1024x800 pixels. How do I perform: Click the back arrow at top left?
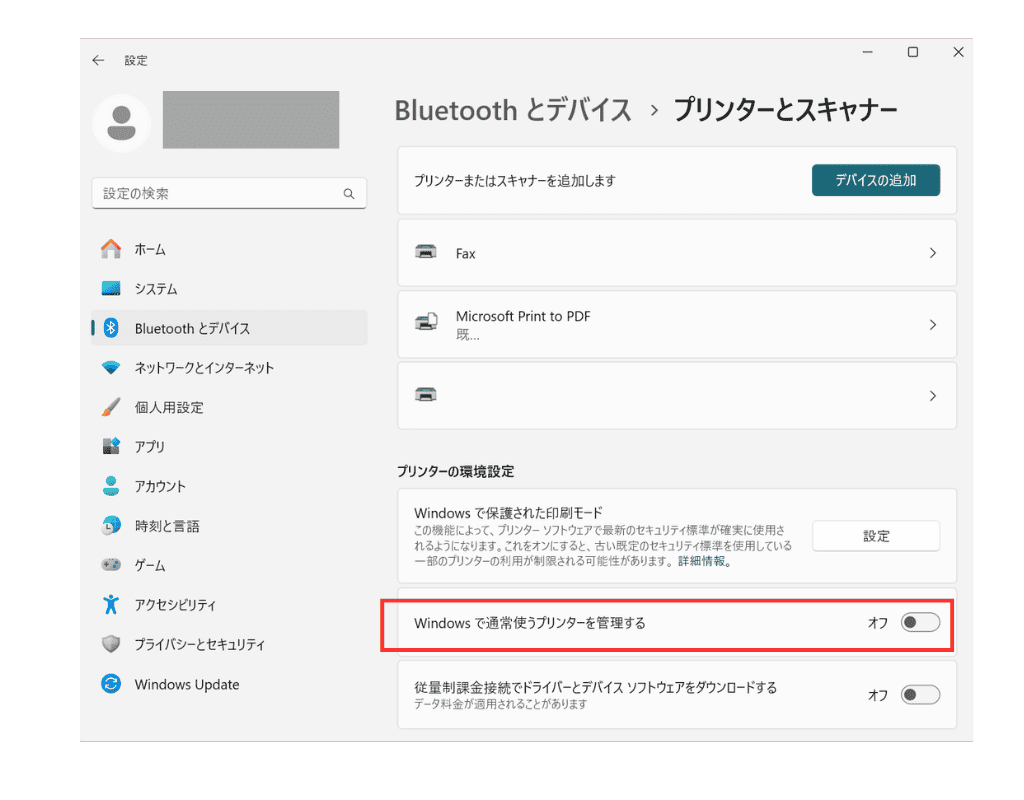point(97,60)
